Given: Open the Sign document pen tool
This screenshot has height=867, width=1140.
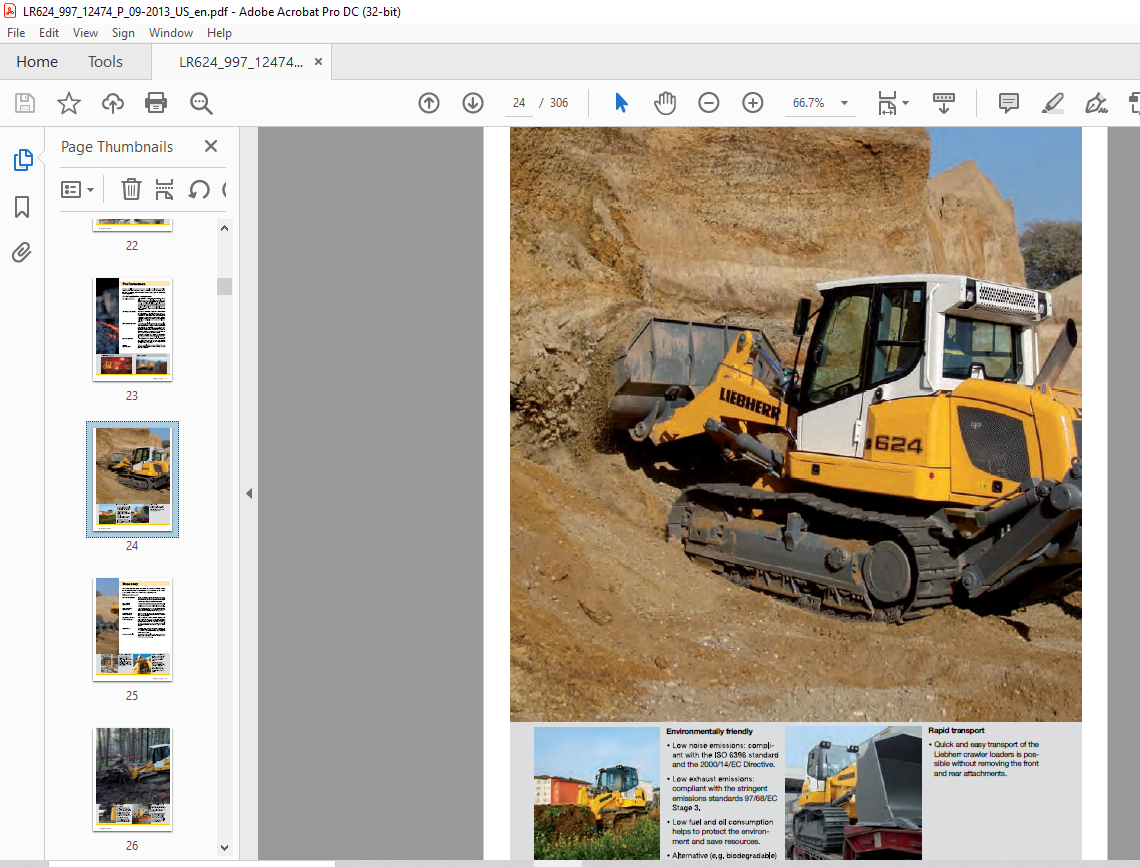Looking at the screenshot, I should (1096, 103).
